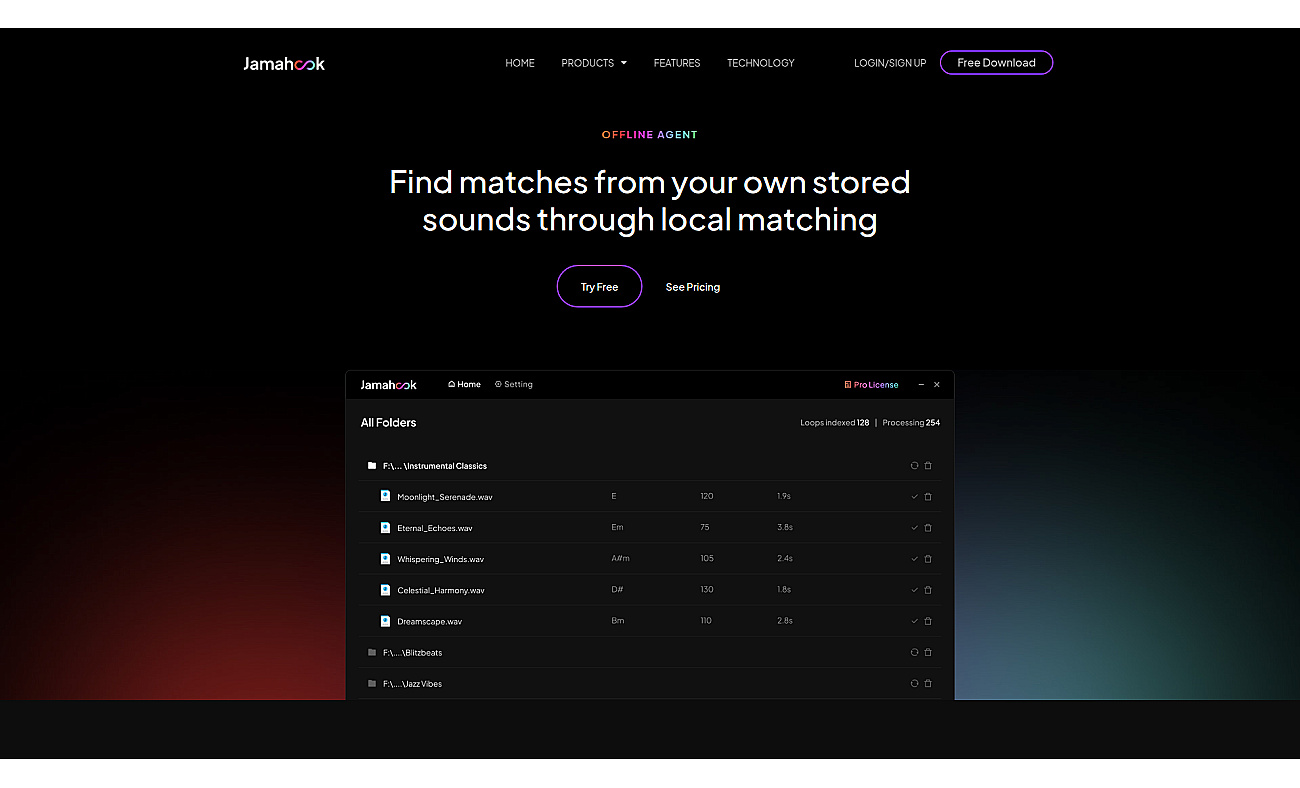Click the Celestial_Harmony.wav file icon

click(x=385, y=590)
